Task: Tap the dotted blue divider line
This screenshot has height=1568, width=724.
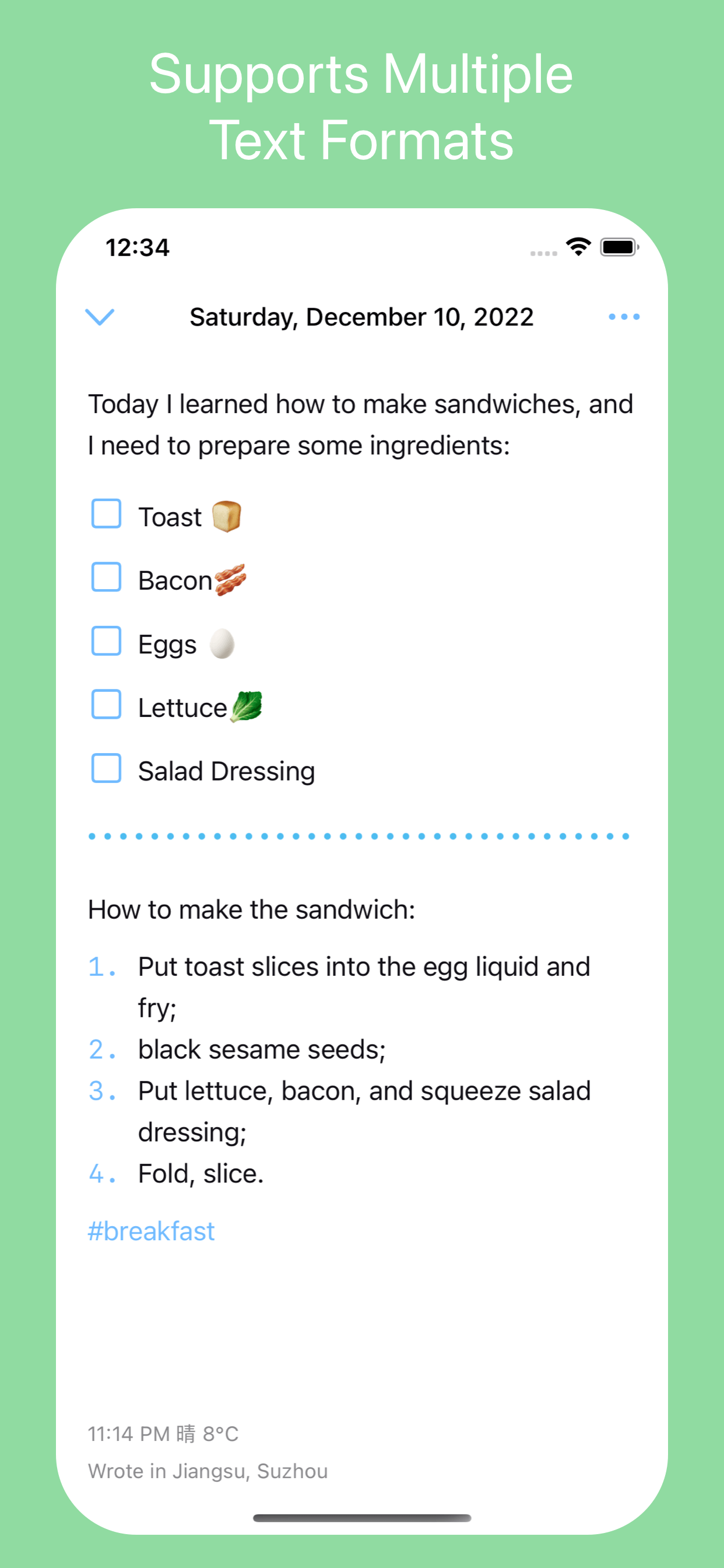Action: (x=359, y=836)
